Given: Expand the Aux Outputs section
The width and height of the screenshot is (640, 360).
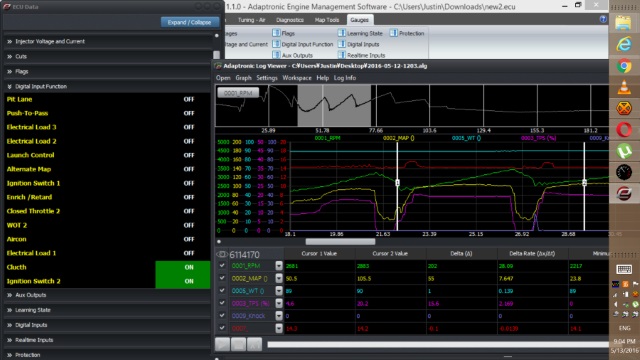Looking at the screenshot, I should (x=108, y=295).
